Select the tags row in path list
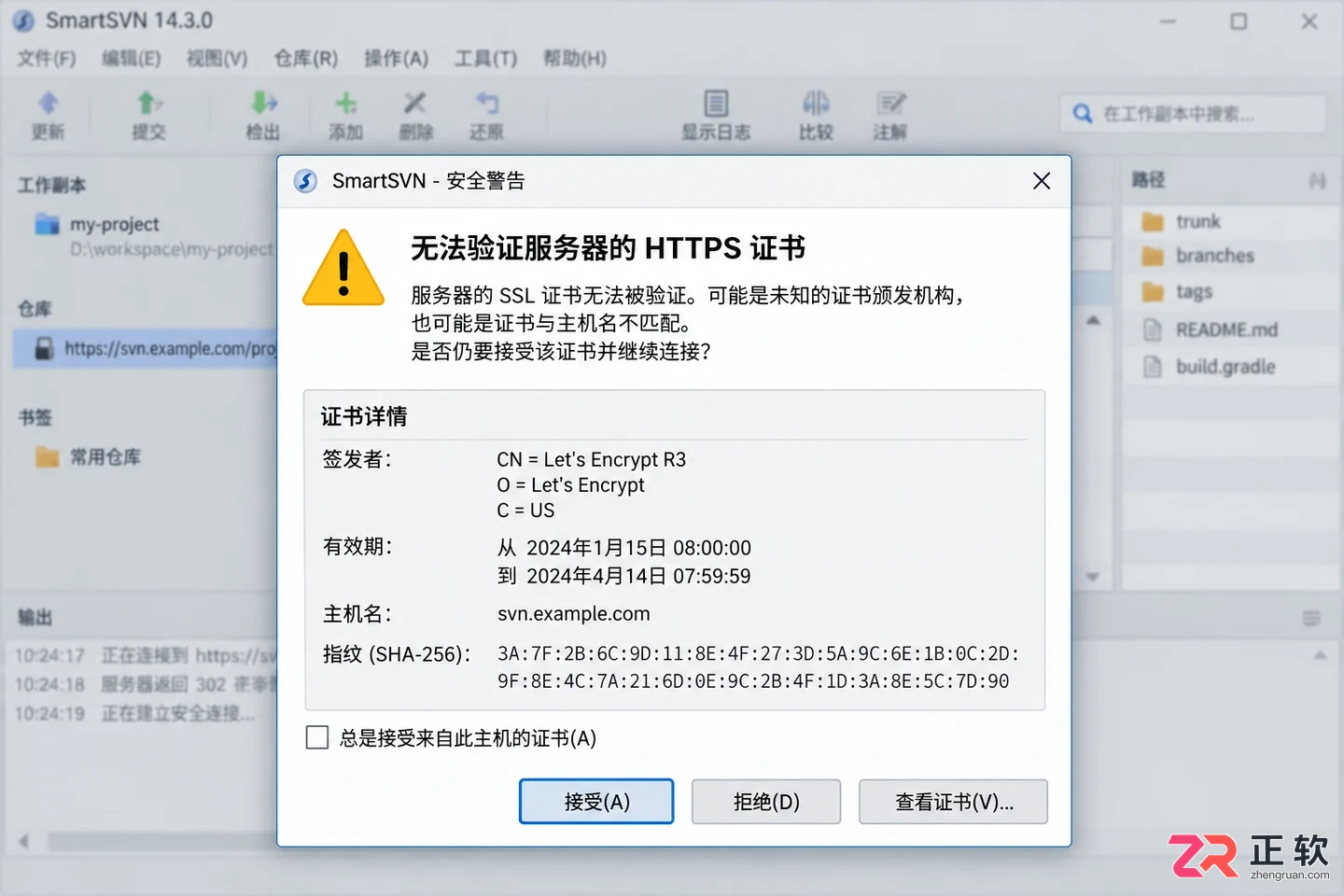The image size is (1344, 896). coord(1231,292)
